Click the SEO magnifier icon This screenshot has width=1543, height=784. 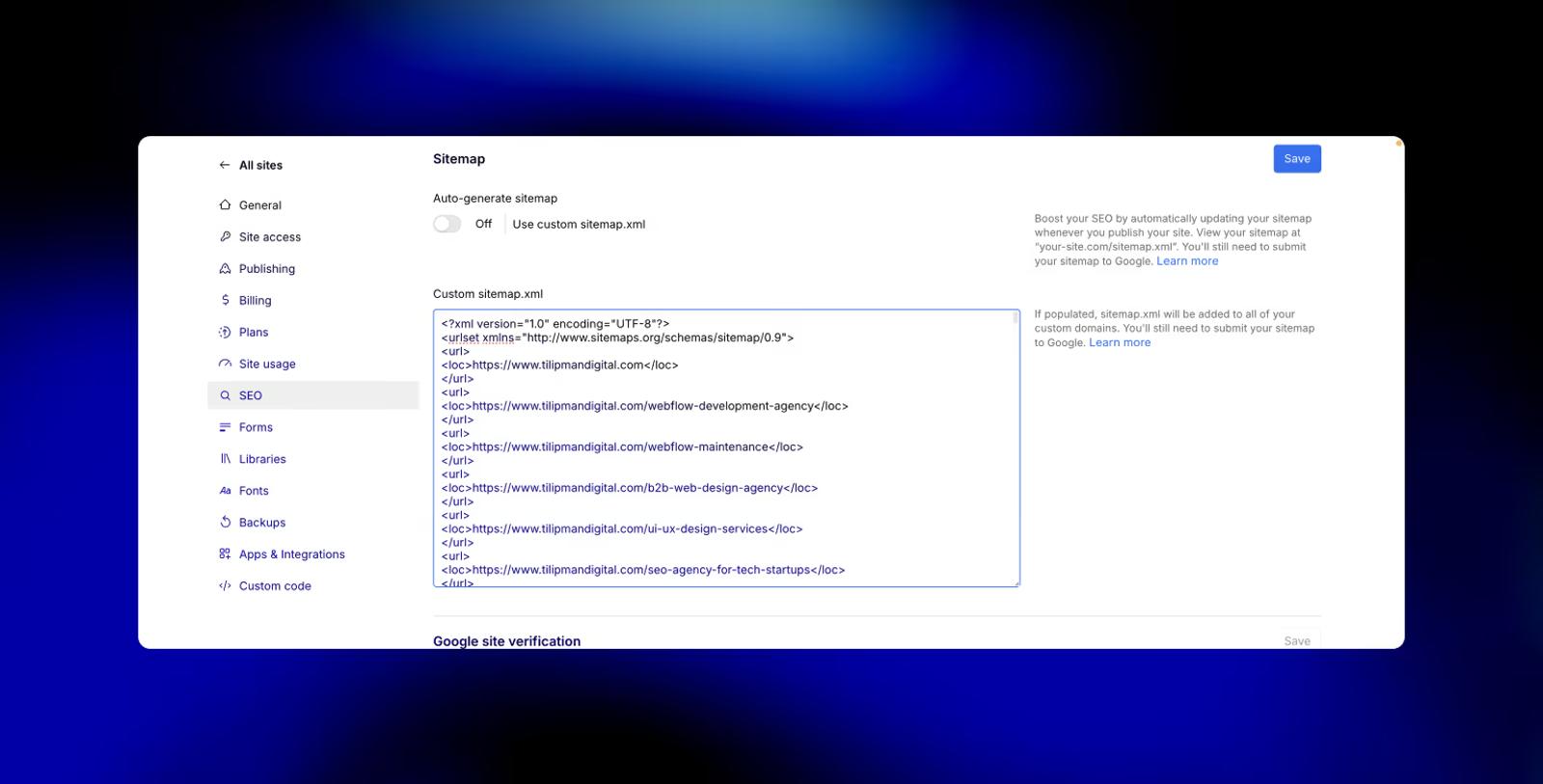(x=225, y=395)
